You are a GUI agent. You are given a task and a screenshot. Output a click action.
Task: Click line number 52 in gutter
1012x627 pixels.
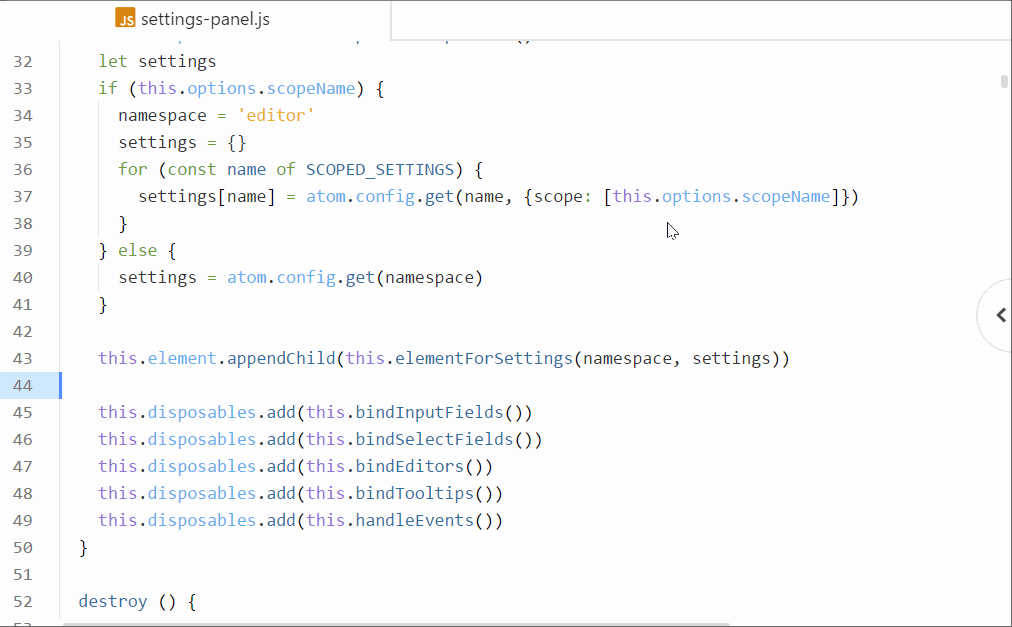(23, 602)
